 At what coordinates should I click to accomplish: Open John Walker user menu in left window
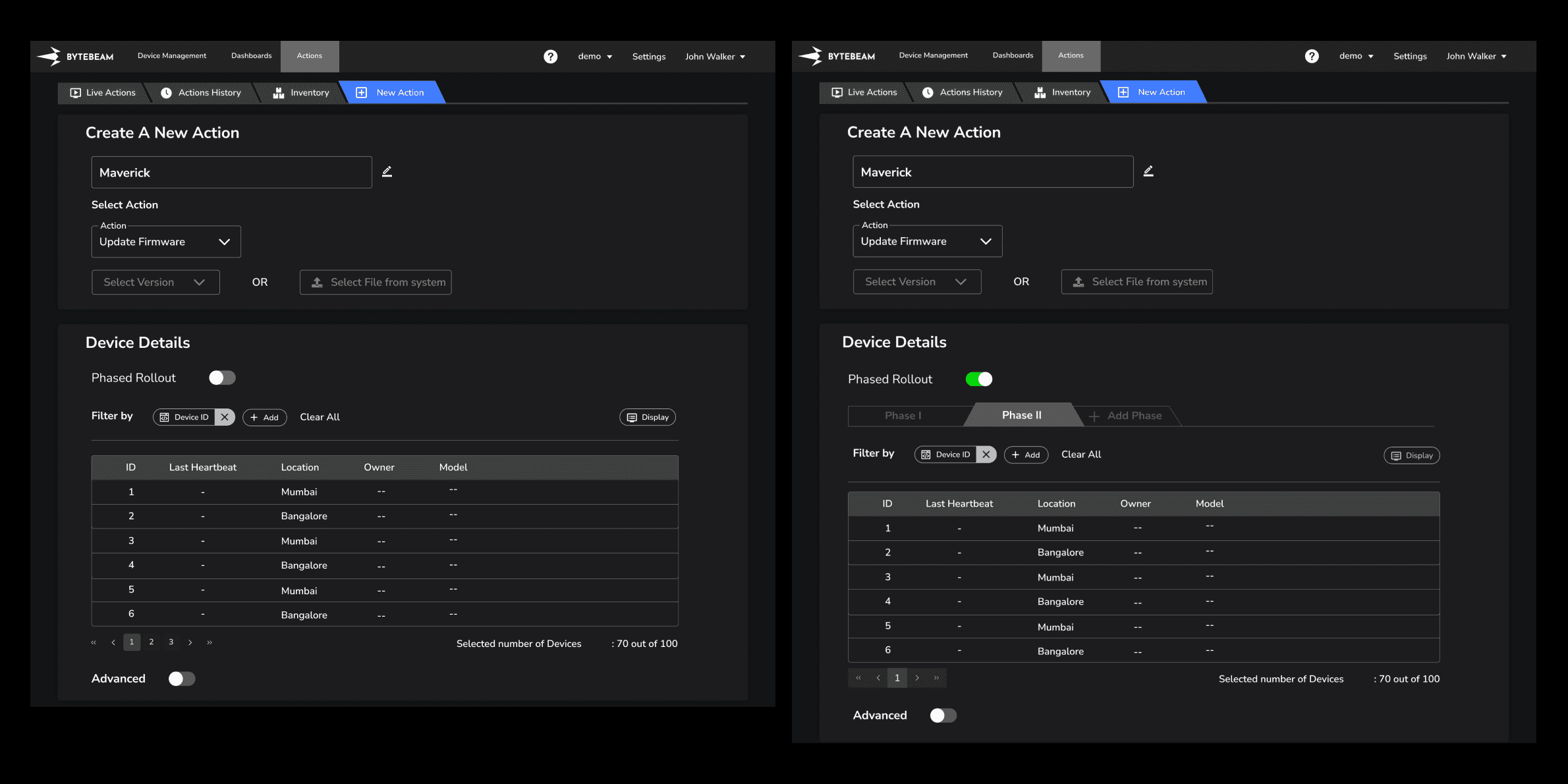715,57
